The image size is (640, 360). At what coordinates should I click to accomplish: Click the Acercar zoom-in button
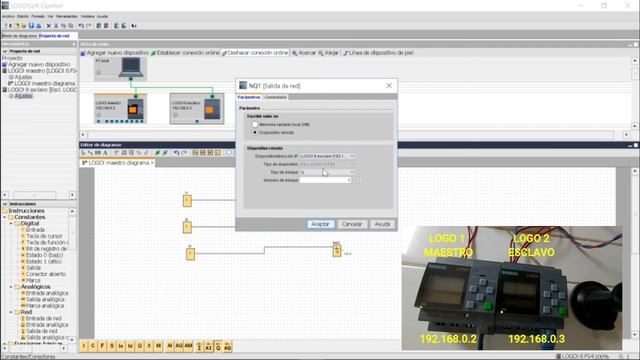coord(304,53)
